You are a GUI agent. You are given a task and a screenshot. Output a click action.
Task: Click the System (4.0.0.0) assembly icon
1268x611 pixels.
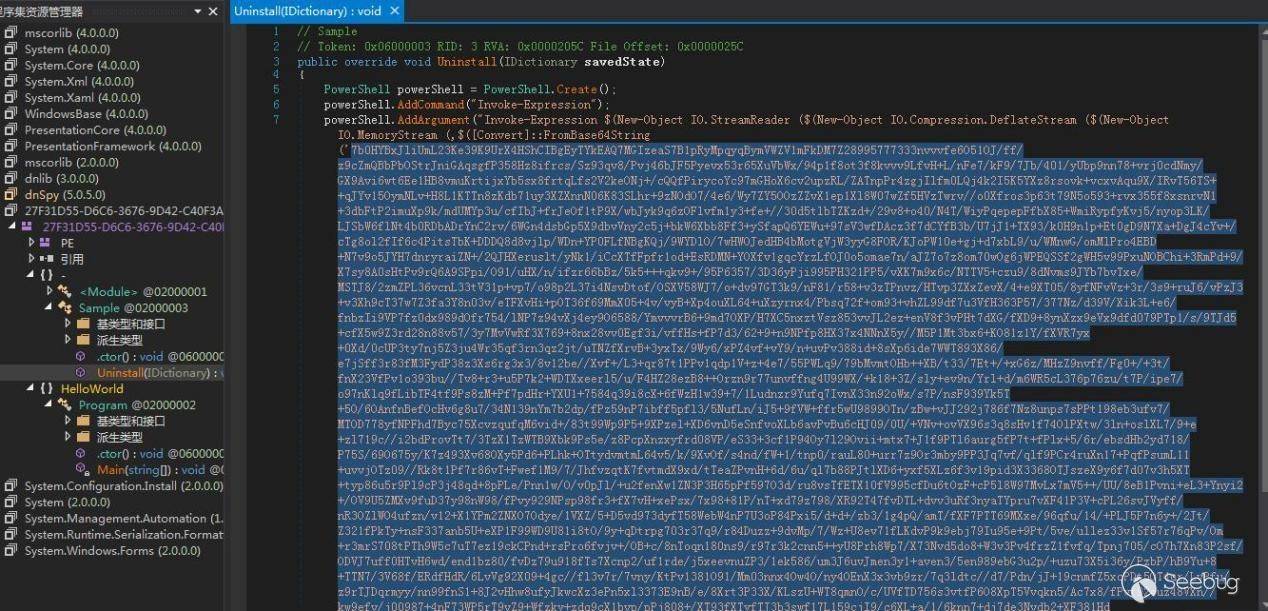click(11, 49)
